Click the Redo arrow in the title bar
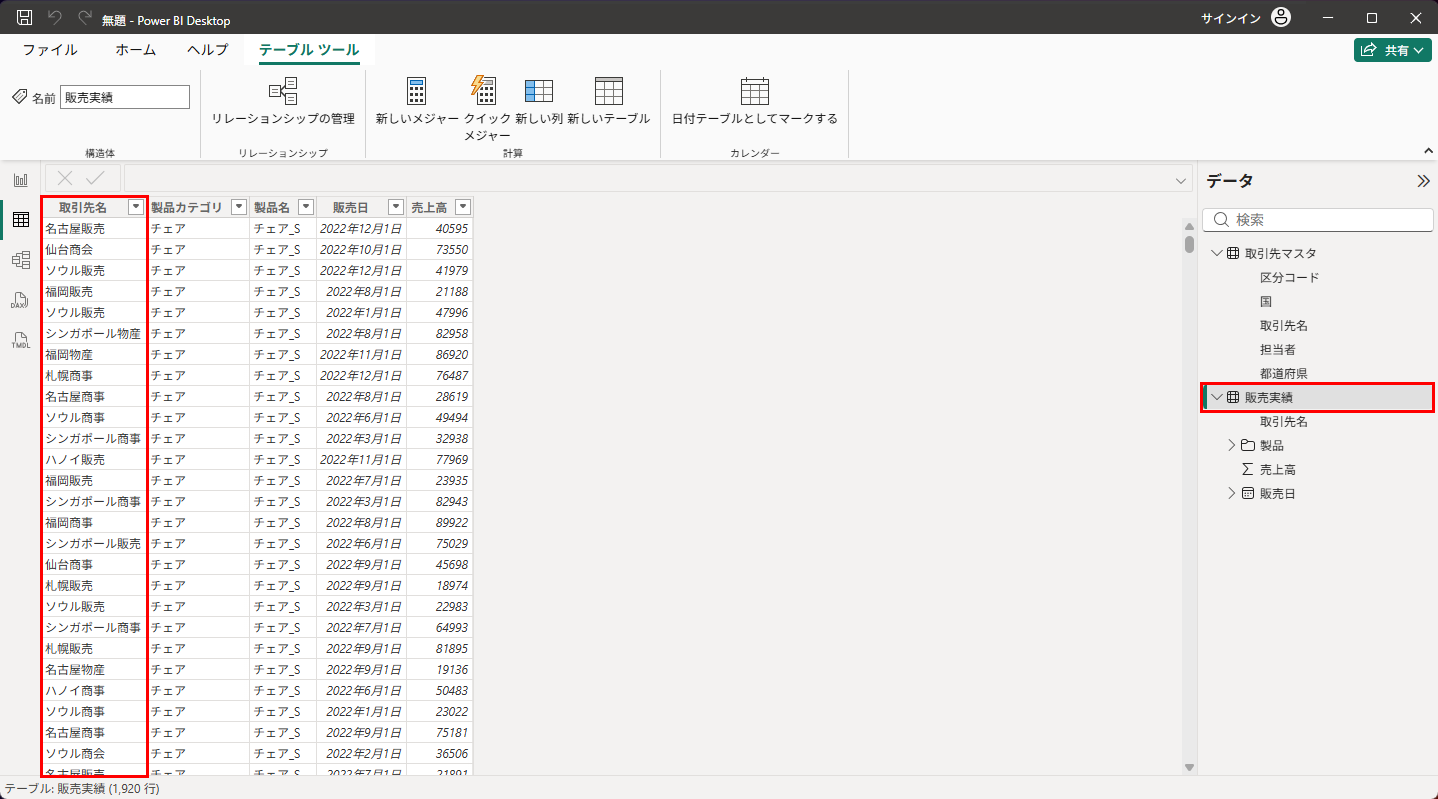The image size is (1438, 799). [x=84, y=18]
